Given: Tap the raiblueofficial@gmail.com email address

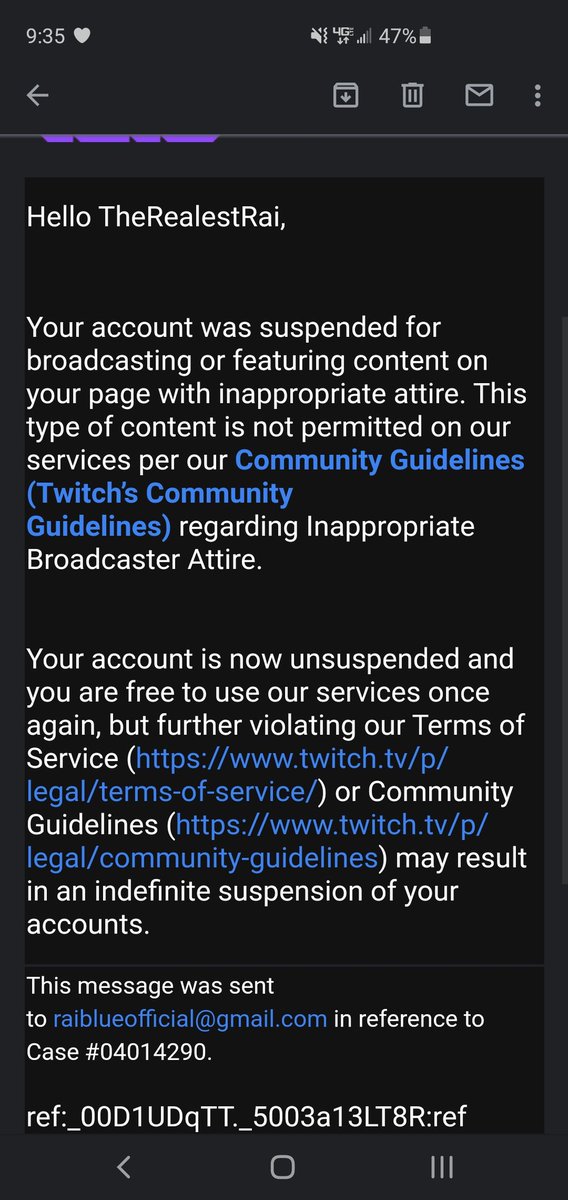Looking at the screenshot, I should pyautogui.click(x=190, y=1019).
